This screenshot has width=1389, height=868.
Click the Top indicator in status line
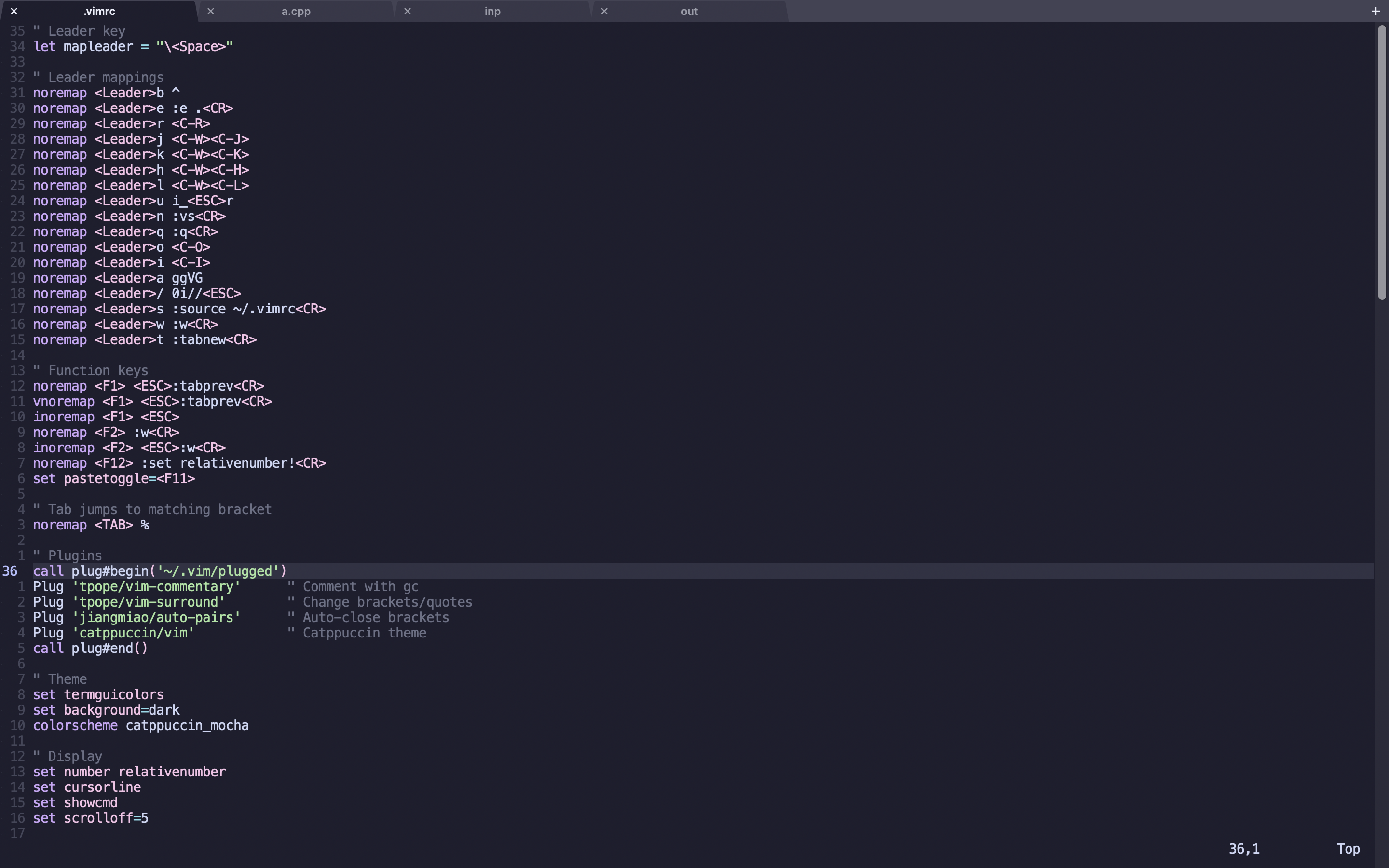pyautogui.click(x=1348, y=849)
